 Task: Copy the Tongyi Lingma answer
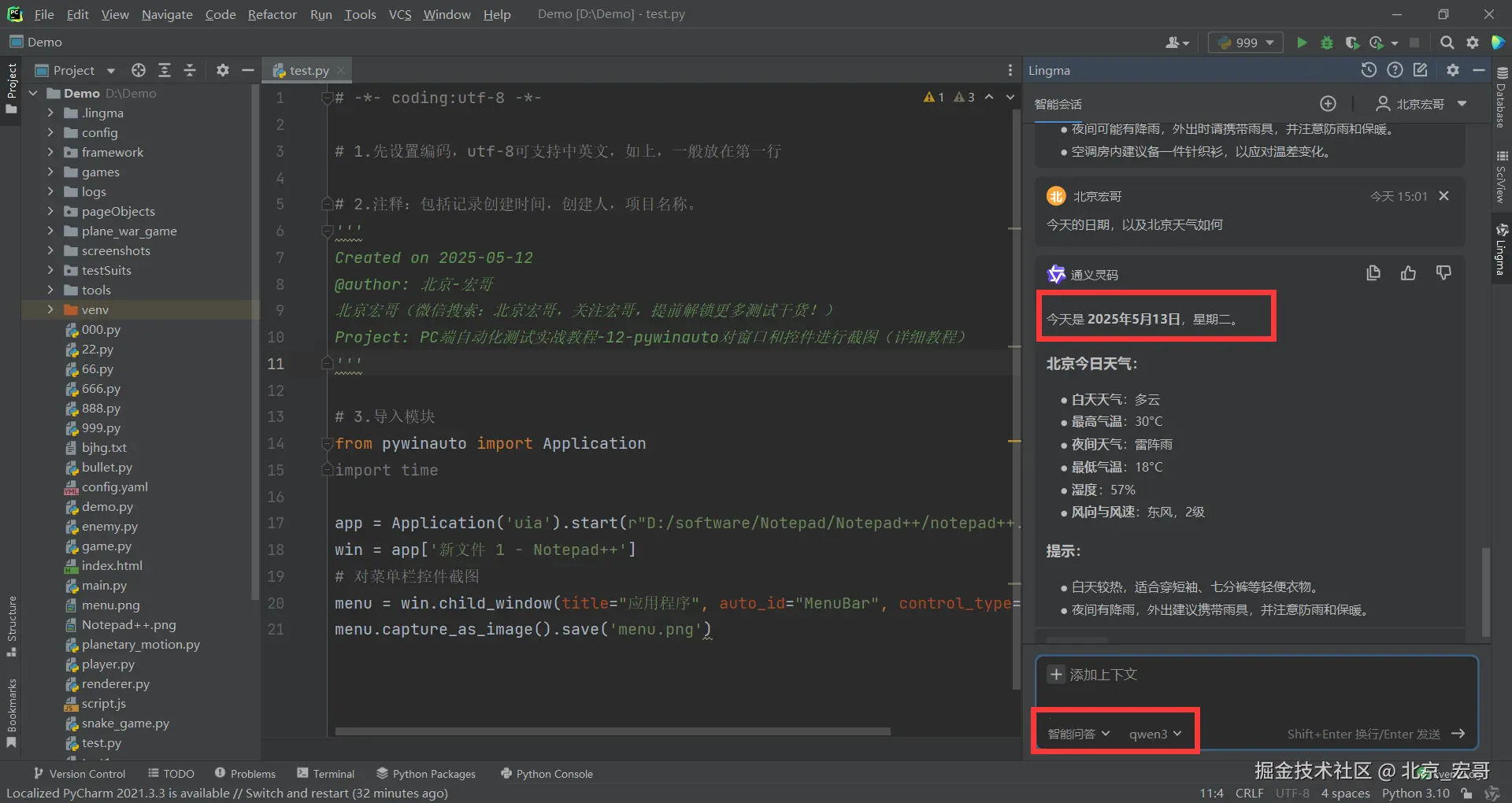click(x=1373, y=273)
